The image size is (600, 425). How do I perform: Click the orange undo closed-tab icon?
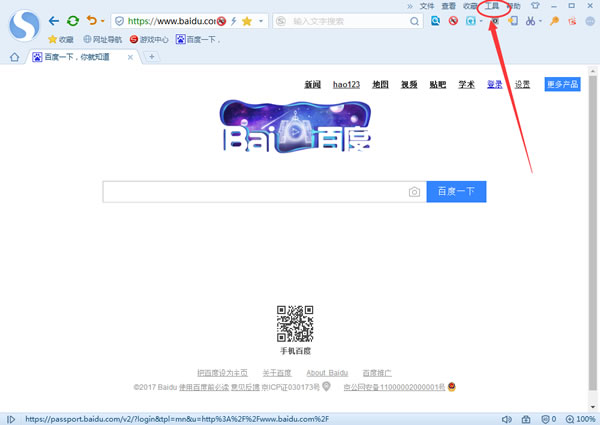tap(92, 20)
